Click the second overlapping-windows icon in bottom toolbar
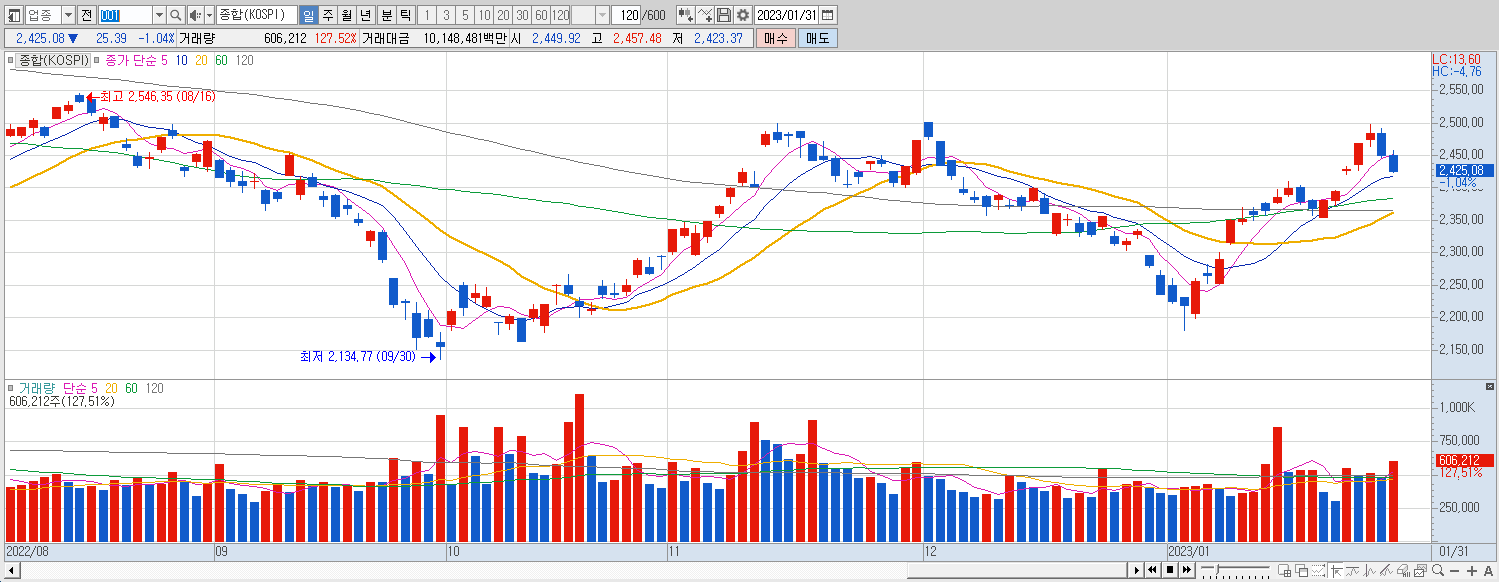Image resolution: width=1499 pixels, height=582 pixels. tap(1301, 571)
